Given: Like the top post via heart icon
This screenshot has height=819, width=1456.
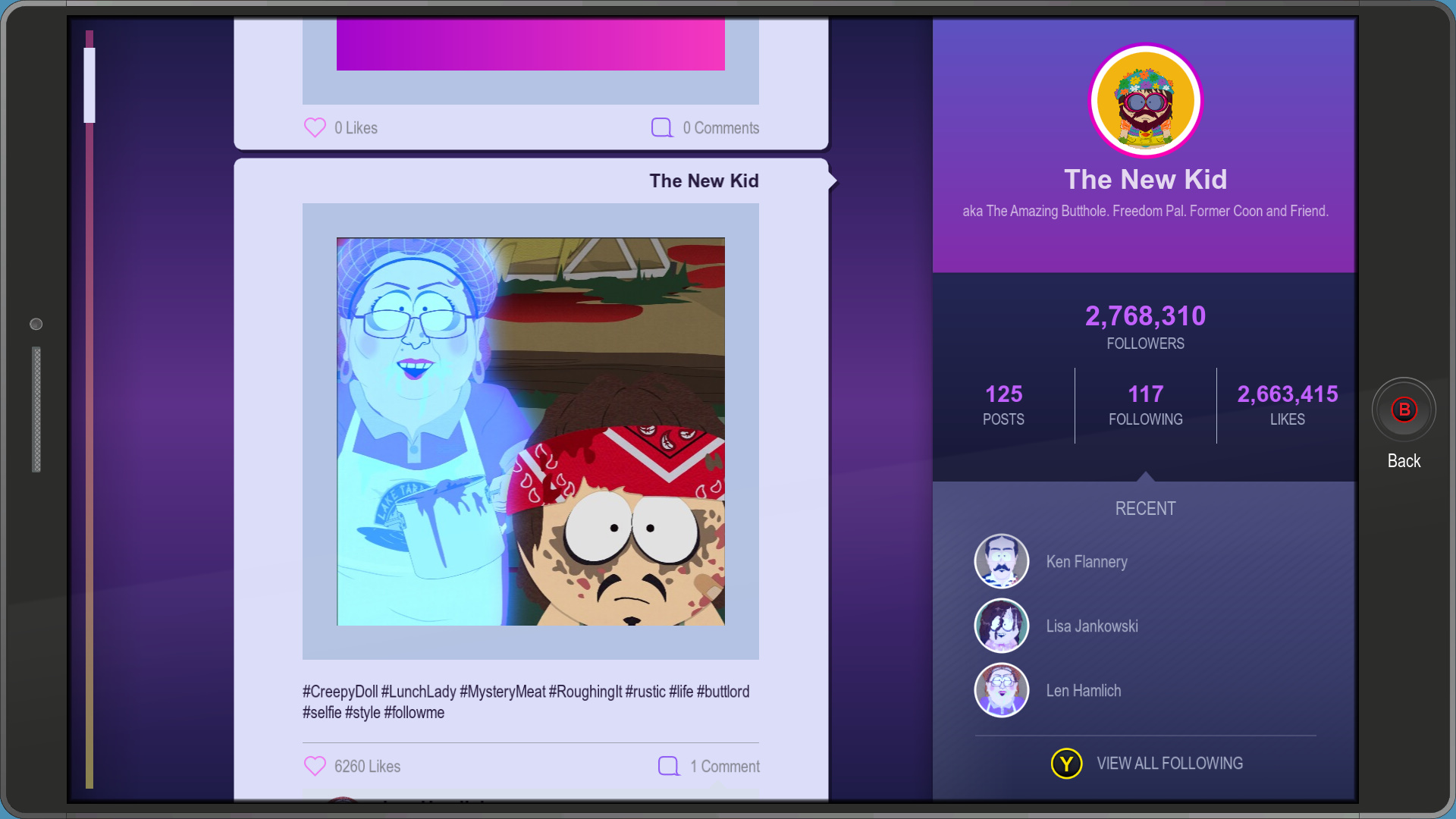Looking at the screenshot, I should pyautogui.click(x=315, y=127).
